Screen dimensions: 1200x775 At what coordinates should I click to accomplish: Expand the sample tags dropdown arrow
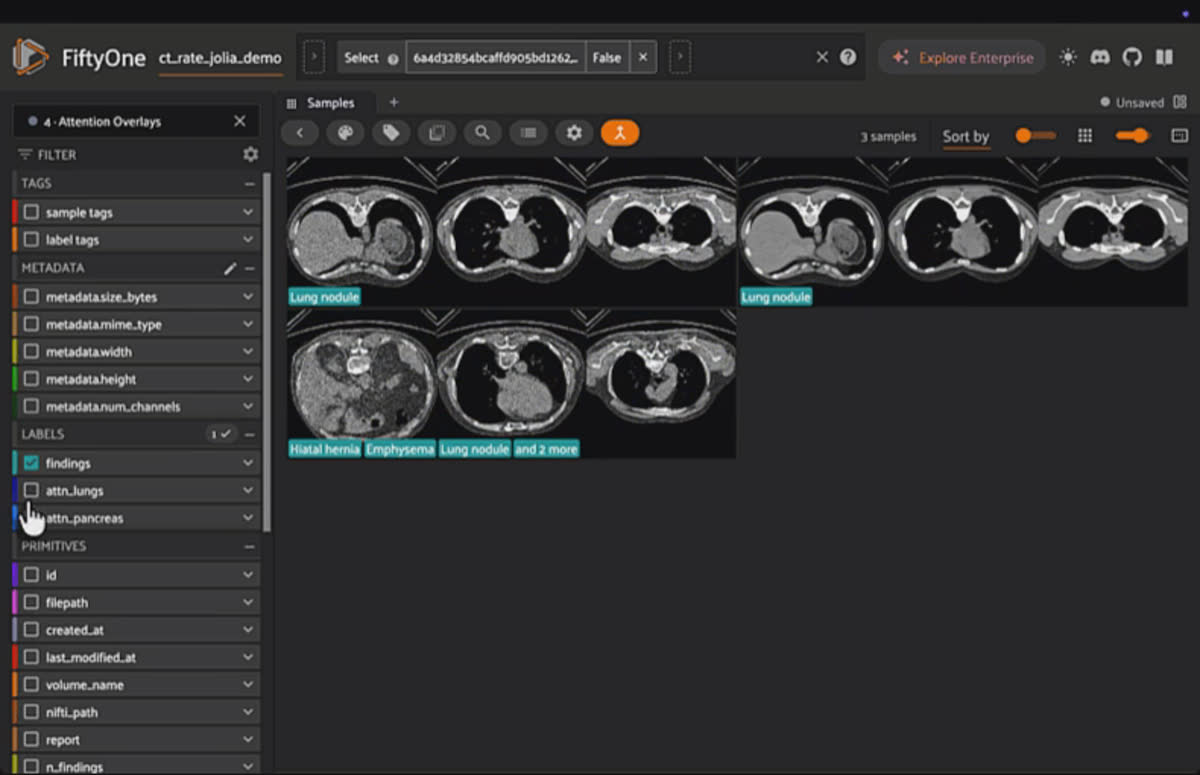point(248,213)
